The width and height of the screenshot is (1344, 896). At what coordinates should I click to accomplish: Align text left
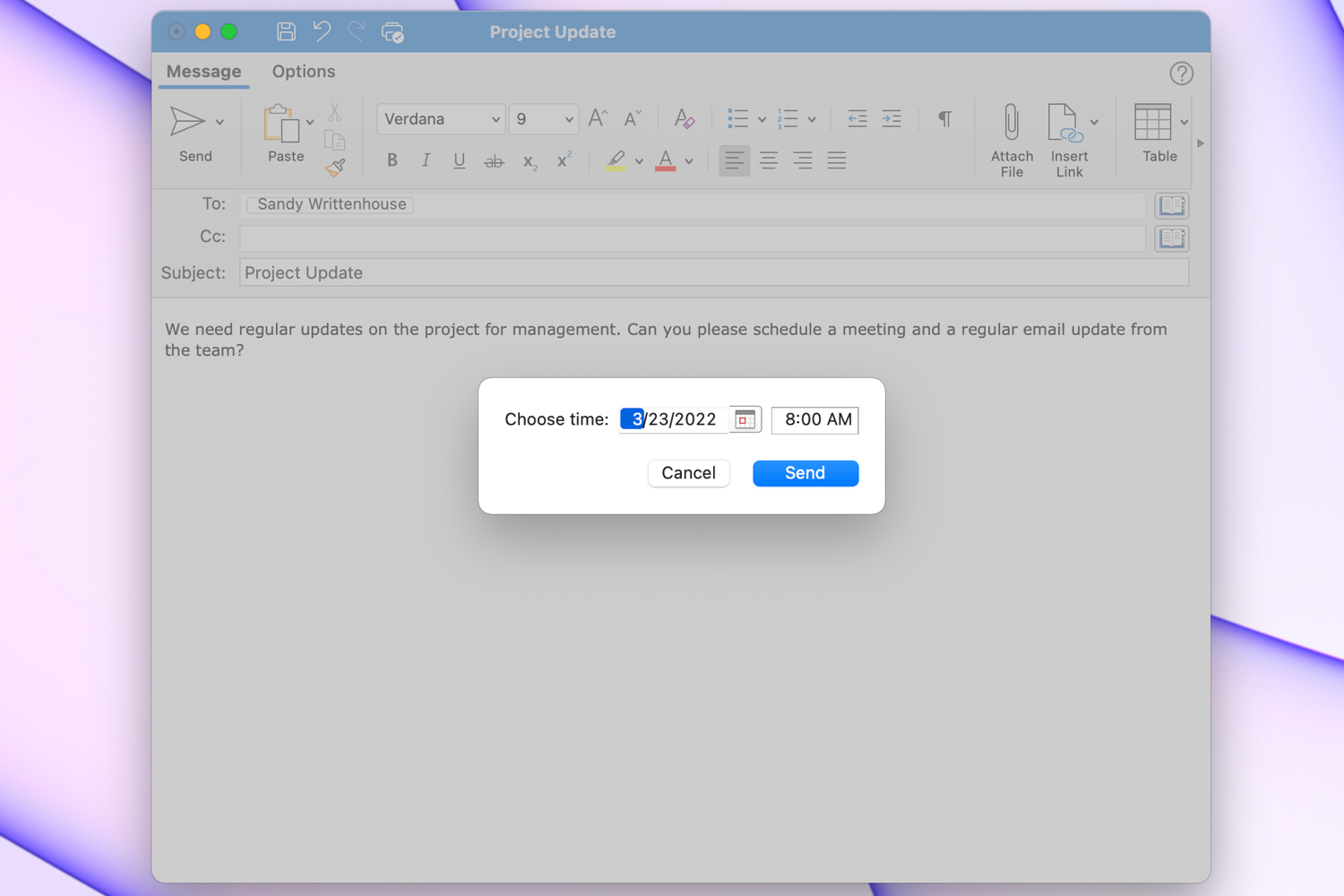[x=735, y=160]
